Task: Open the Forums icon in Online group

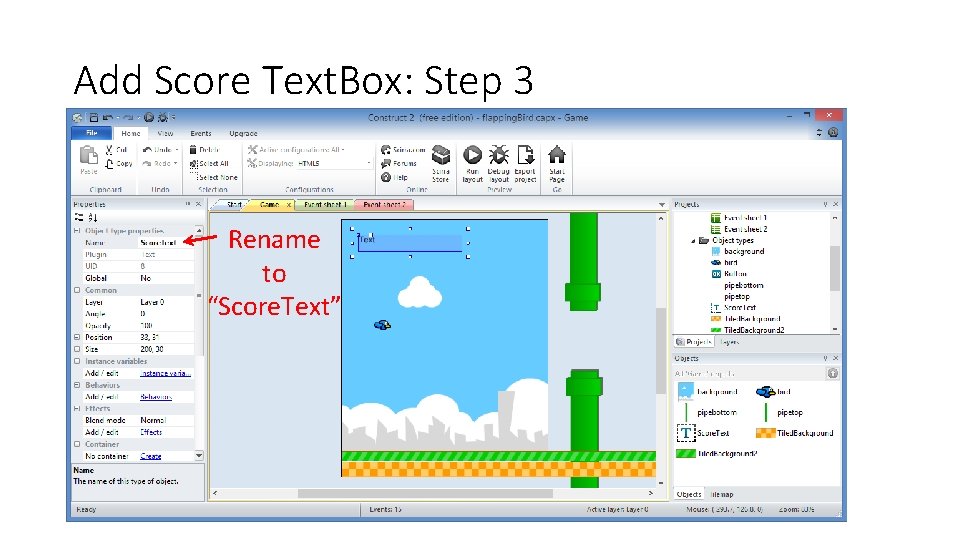Action: [x=386, y=163]
